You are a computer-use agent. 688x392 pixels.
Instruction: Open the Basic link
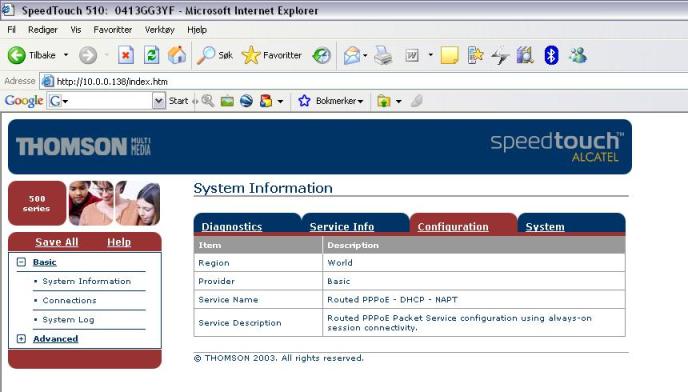pyautogui.click(x=45, y=262)
